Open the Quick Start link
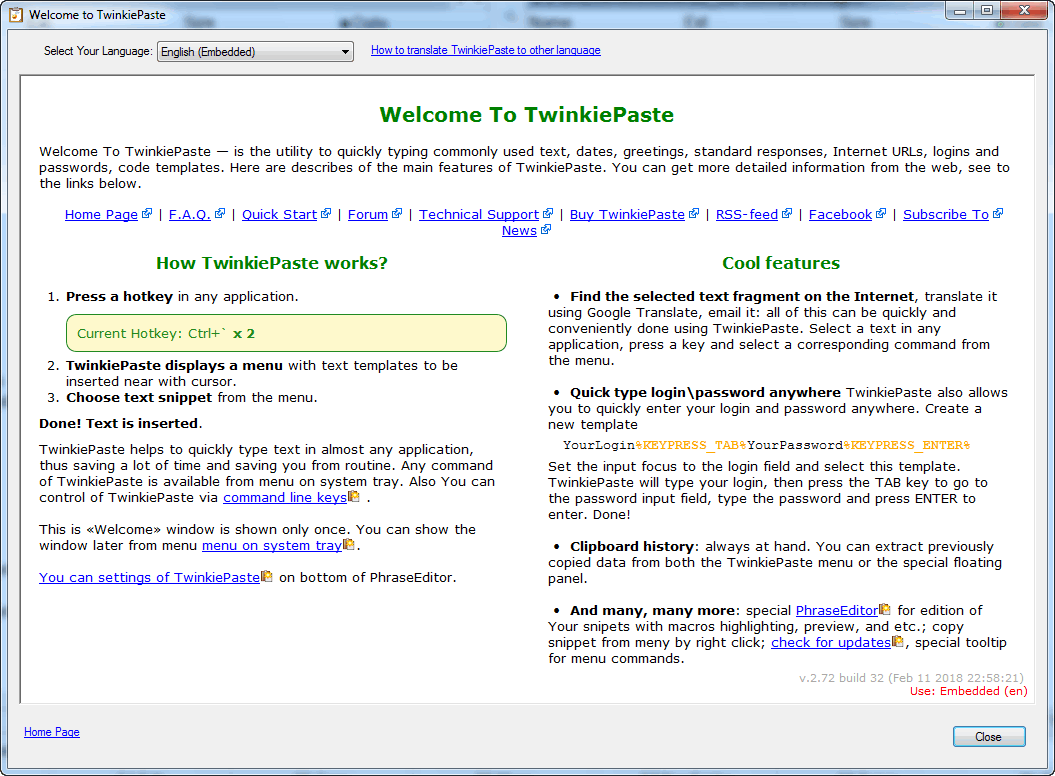The width and height of the screenshot is (1055, 776). (279, 214)
